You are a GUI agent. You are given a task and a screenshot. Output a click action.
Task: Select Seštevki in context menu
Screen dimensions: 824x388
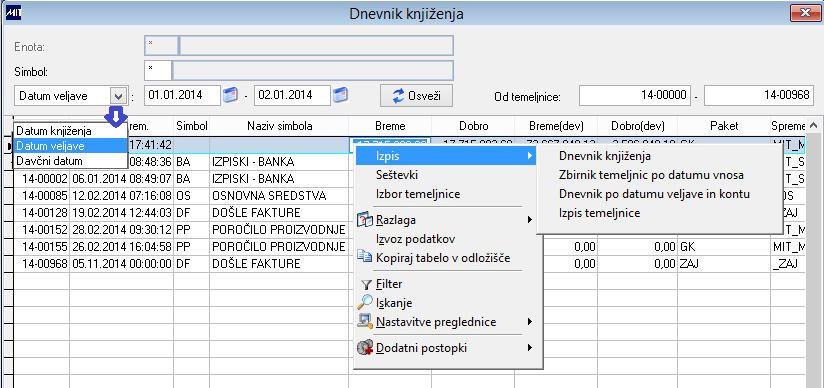pos(446,175)
